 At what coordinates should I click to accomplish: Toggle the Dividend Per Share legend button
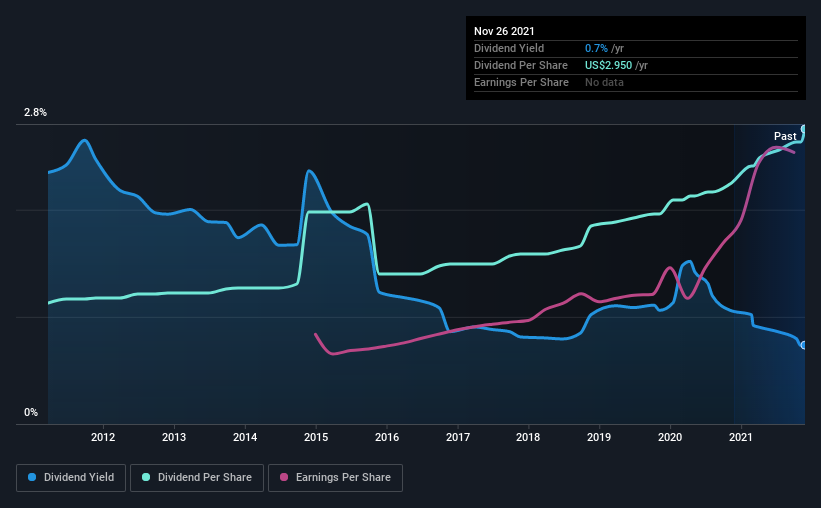[197, 478]
